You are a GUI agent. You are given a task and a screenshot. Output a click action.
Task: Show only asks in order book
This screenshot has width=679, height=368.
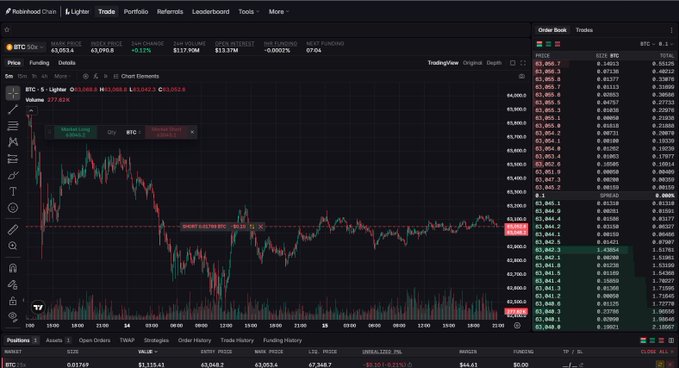point(557,44)
